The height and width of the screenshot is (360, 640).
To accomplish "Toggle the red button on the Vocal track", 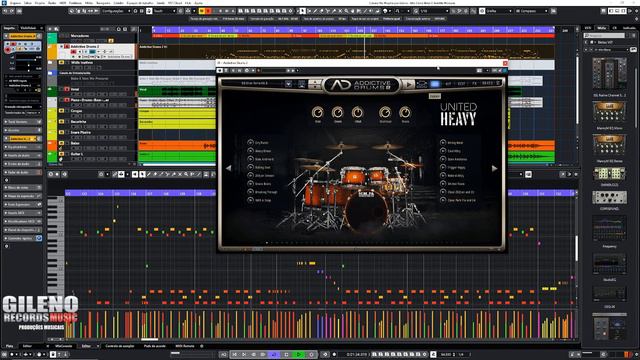I will pos(67,89).
